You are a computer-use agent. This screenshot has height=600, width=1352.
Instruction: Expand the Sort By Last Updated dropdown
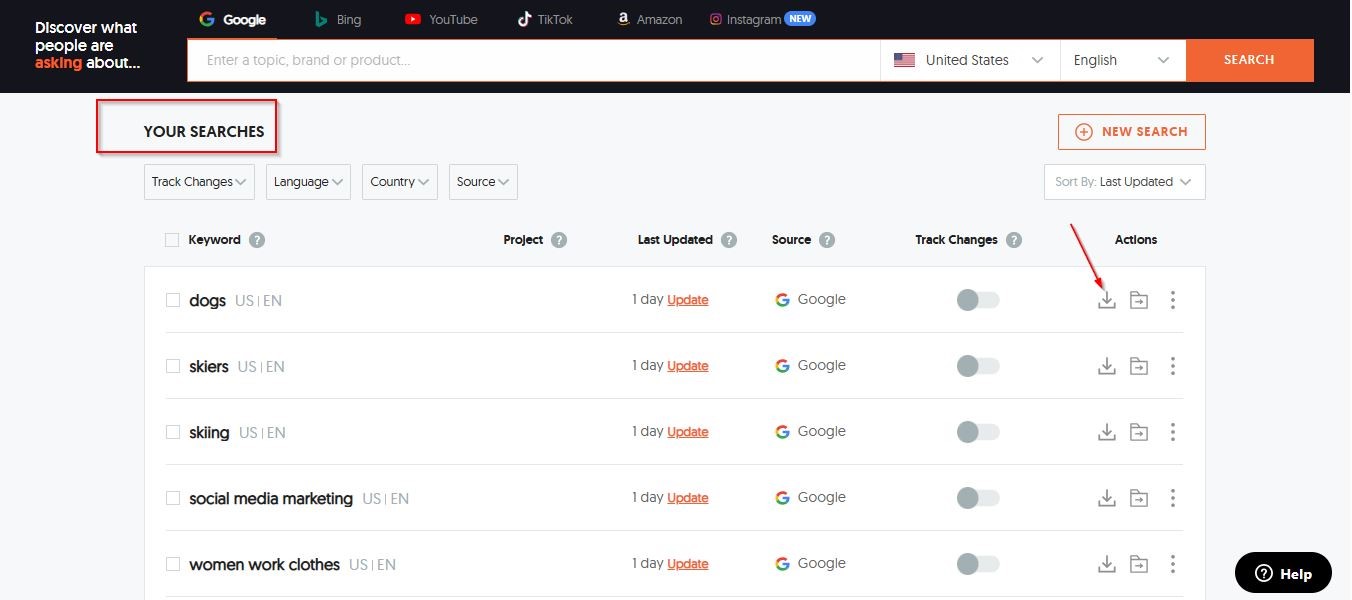click(x=1124, y=182)
